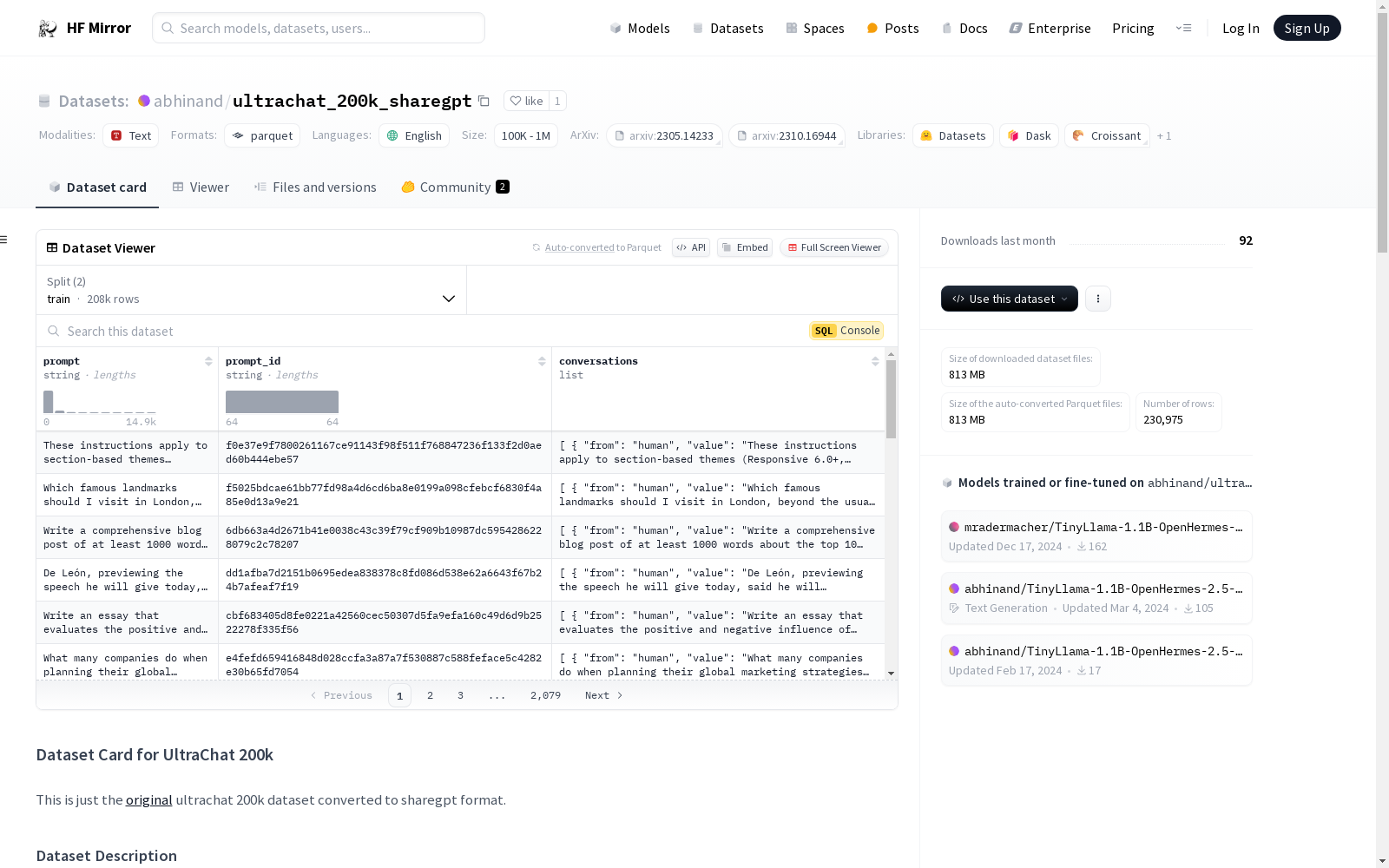
Task: Sort the prompt column
Action: (x=208, y=361)
